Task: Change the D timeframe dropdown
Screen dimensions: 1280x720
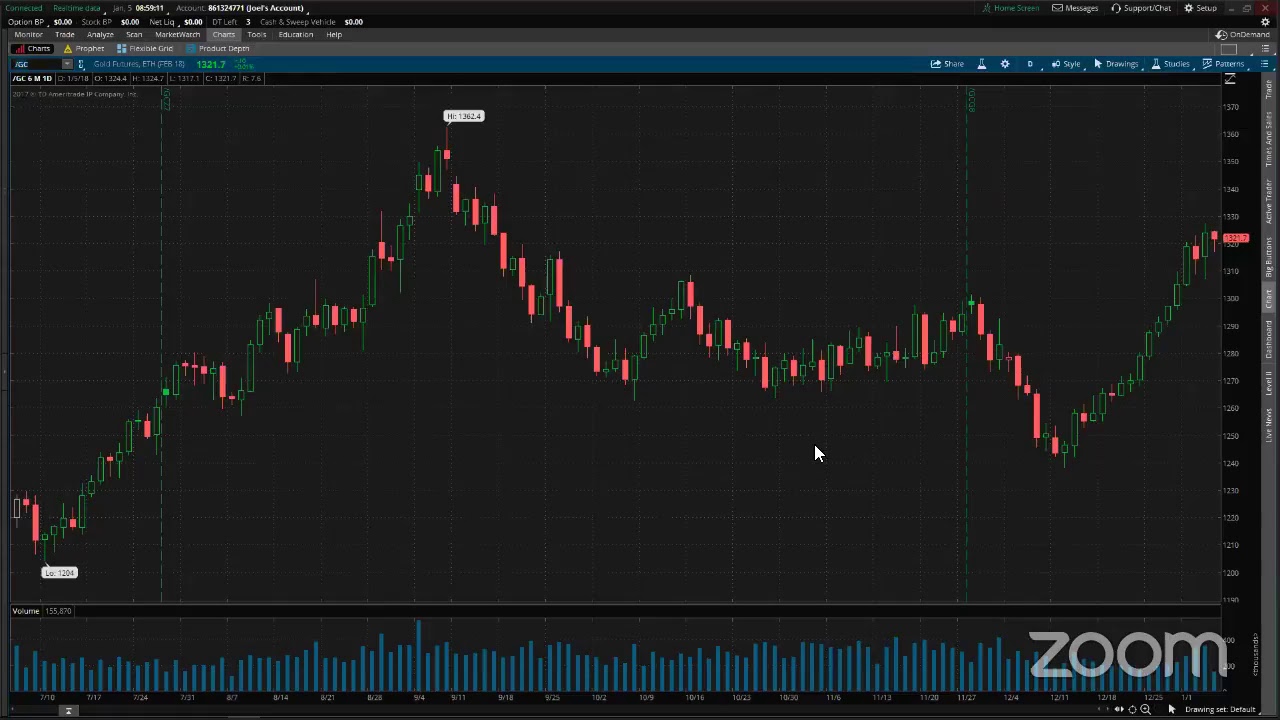Action: pos(1030,64)
